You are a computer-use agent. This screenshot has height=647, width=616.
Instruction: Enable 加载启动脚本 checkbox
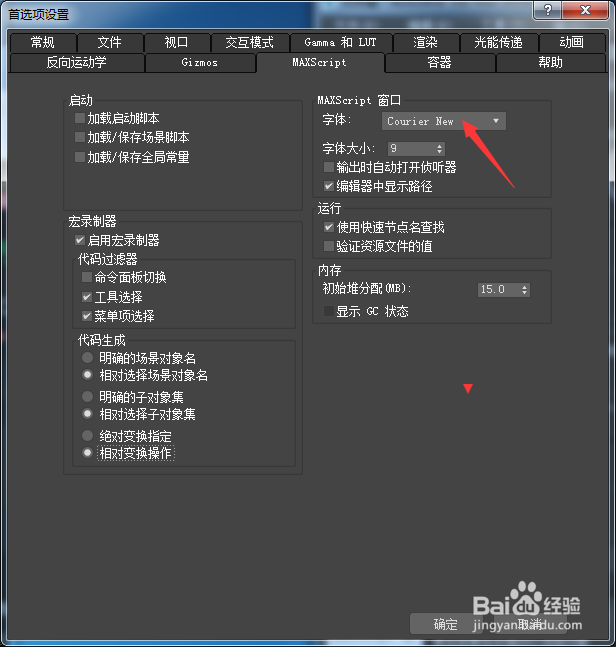click(x=80, y=118)
